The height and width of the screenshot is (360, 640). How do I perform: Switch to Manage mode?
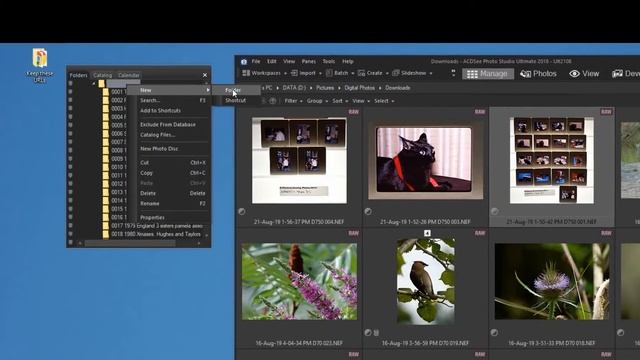[487, 73]
